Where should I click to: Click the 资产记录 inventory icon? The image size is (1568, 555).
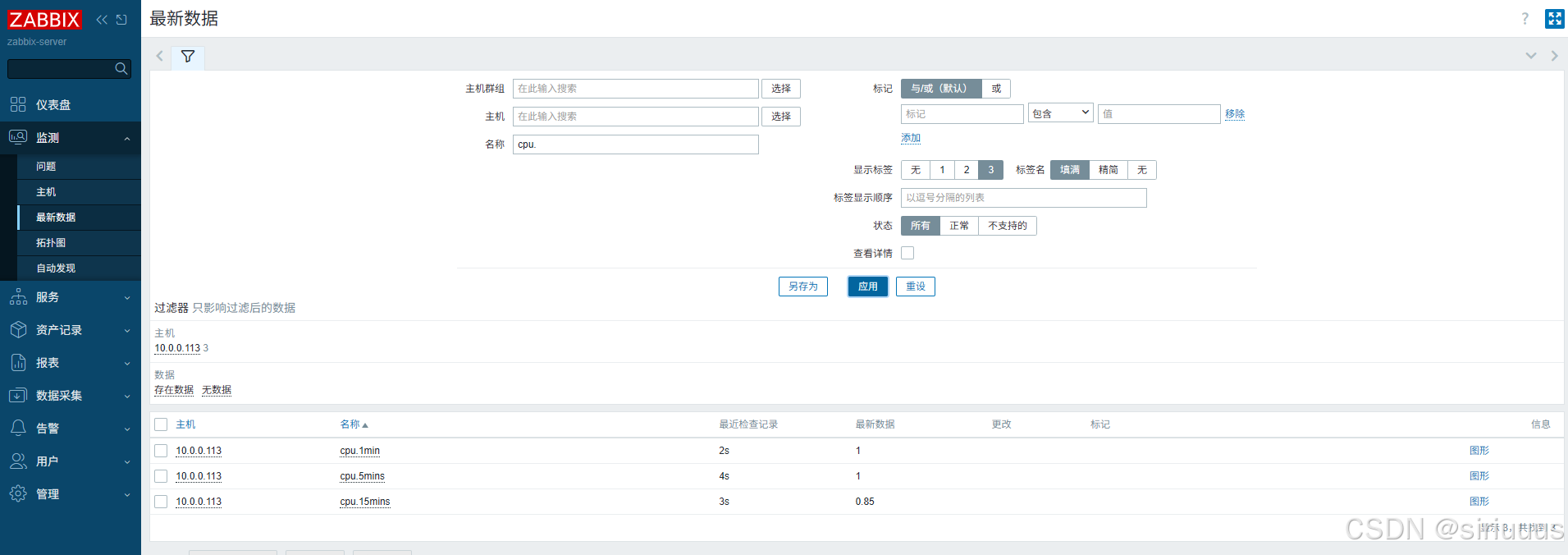(18, 329)
